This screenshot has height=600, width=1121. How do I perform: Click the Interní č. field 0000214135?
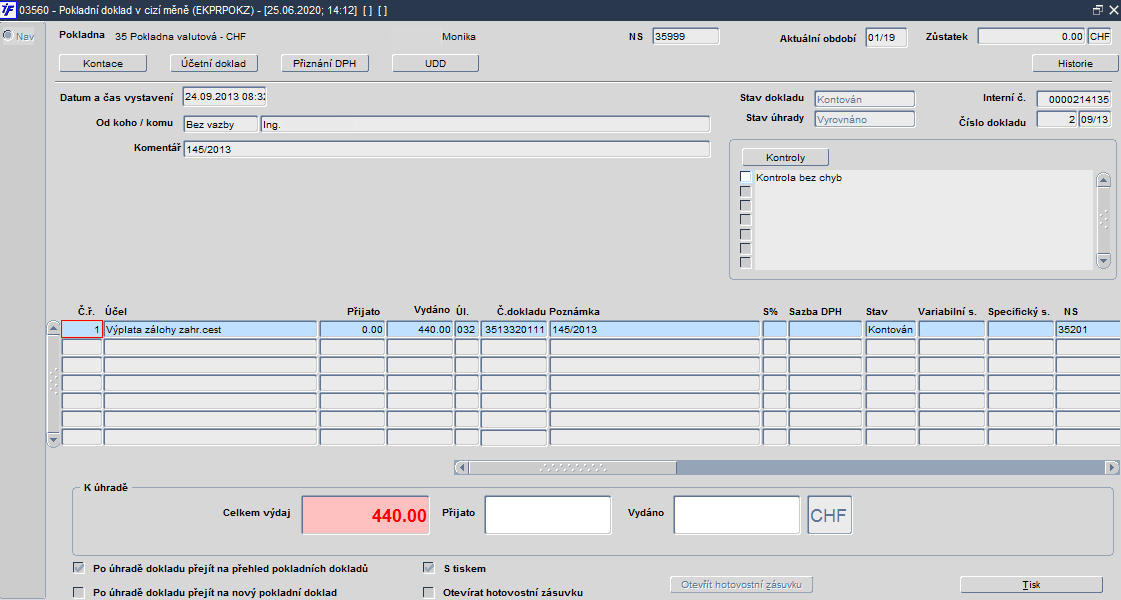[x=1074, y=99]
